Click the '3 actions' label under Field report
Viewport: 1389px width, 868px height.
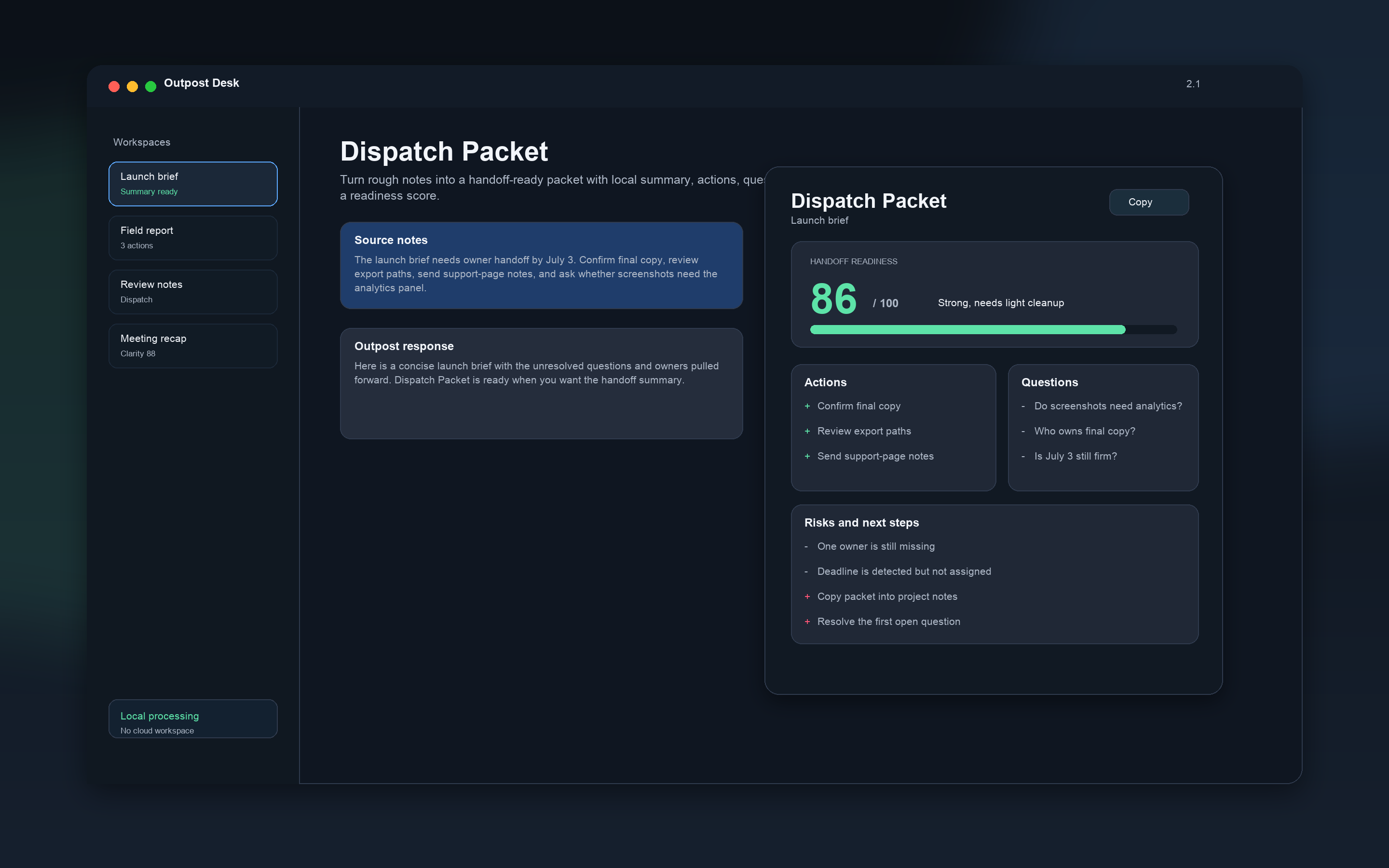click(x=136, y=246)
